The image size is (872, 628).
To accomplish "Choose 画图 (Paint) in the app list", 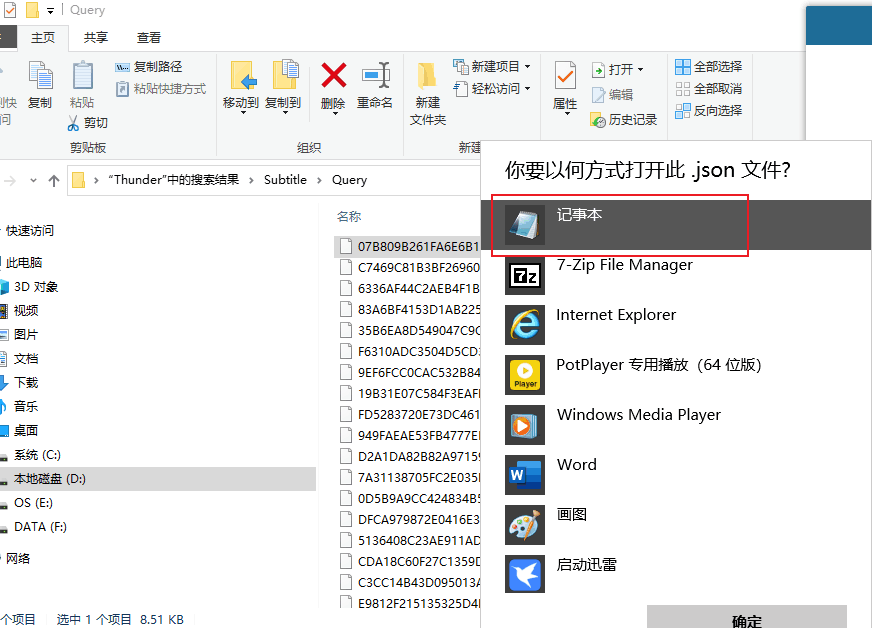I will click(676, 525).
